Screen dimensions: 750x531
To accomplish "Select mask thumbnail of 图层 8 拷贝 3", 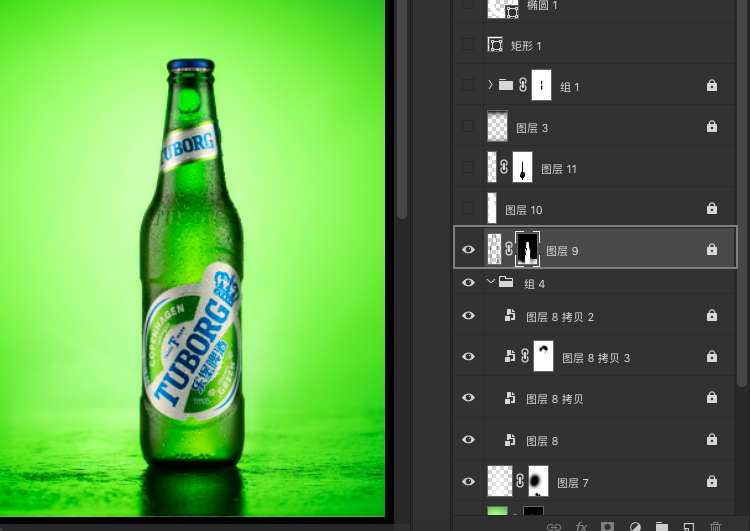I will (x=543, y=356).
